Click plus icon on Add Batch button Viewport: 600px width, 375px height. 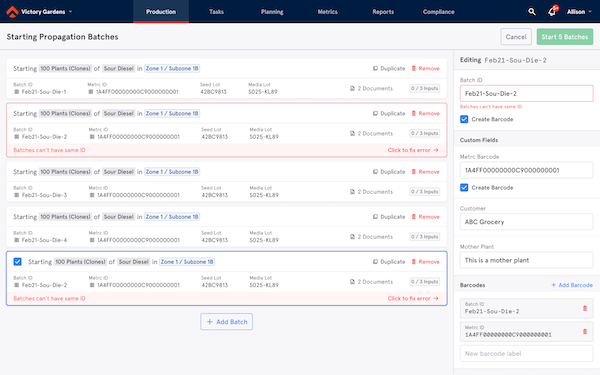tap(210, 322)
